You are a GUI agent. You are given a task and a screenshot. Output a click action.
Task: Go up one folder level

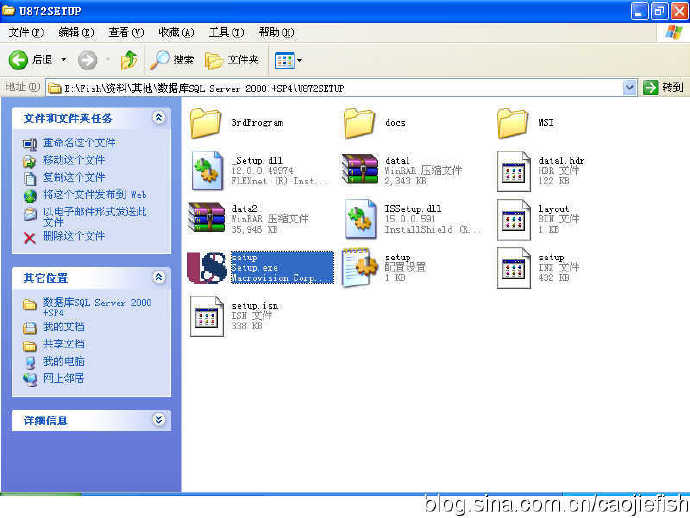tap(129, 60)
